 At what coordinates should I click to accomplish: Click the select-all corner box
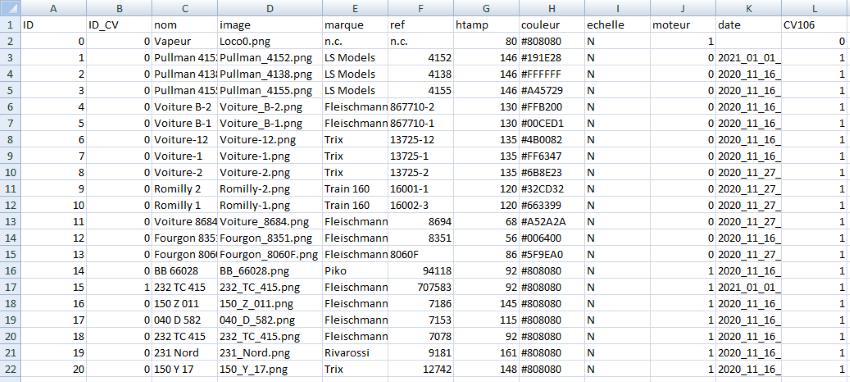point(10,8)
